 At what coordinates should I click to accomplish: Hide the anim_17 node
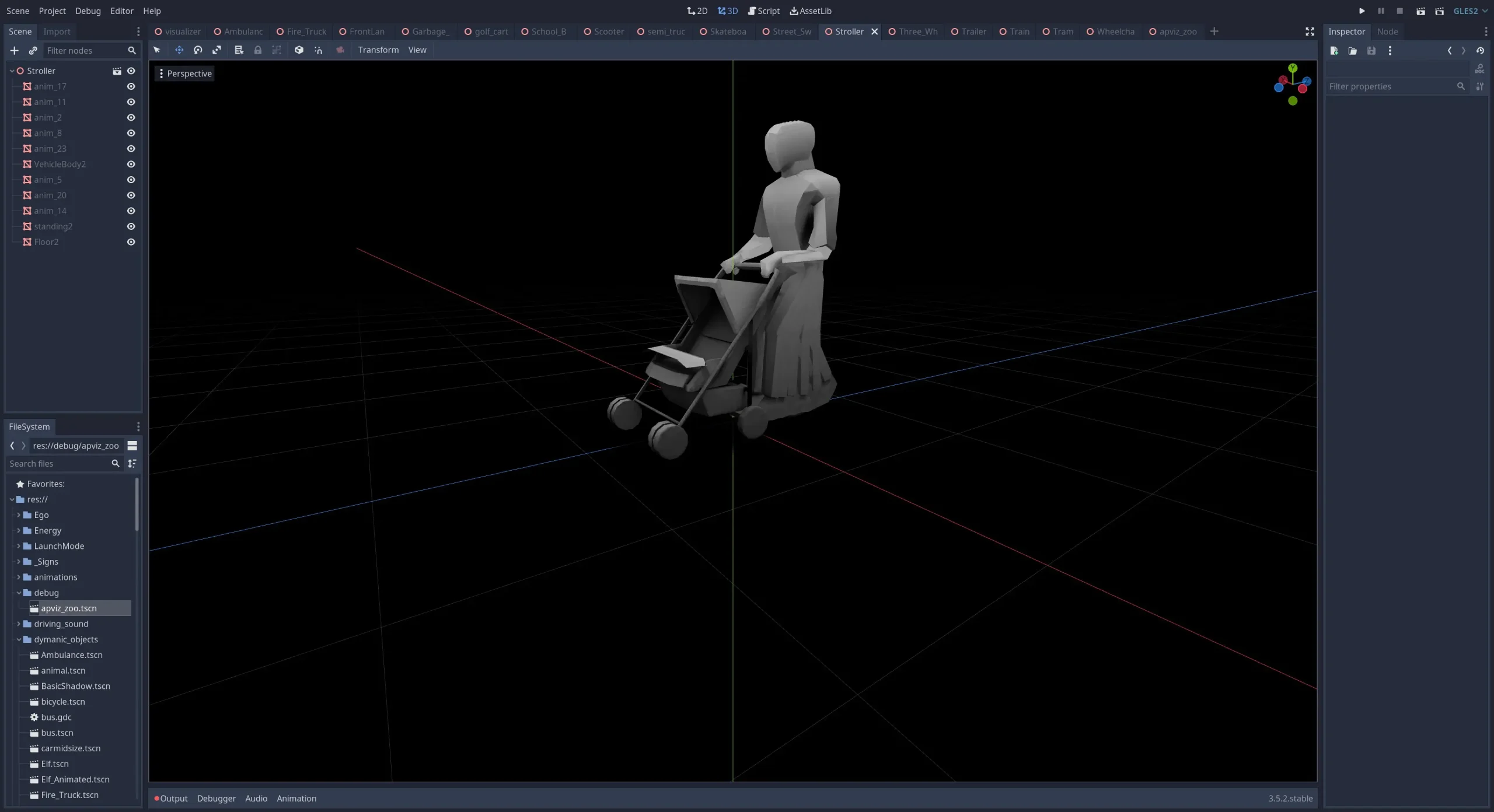[131, 86]
